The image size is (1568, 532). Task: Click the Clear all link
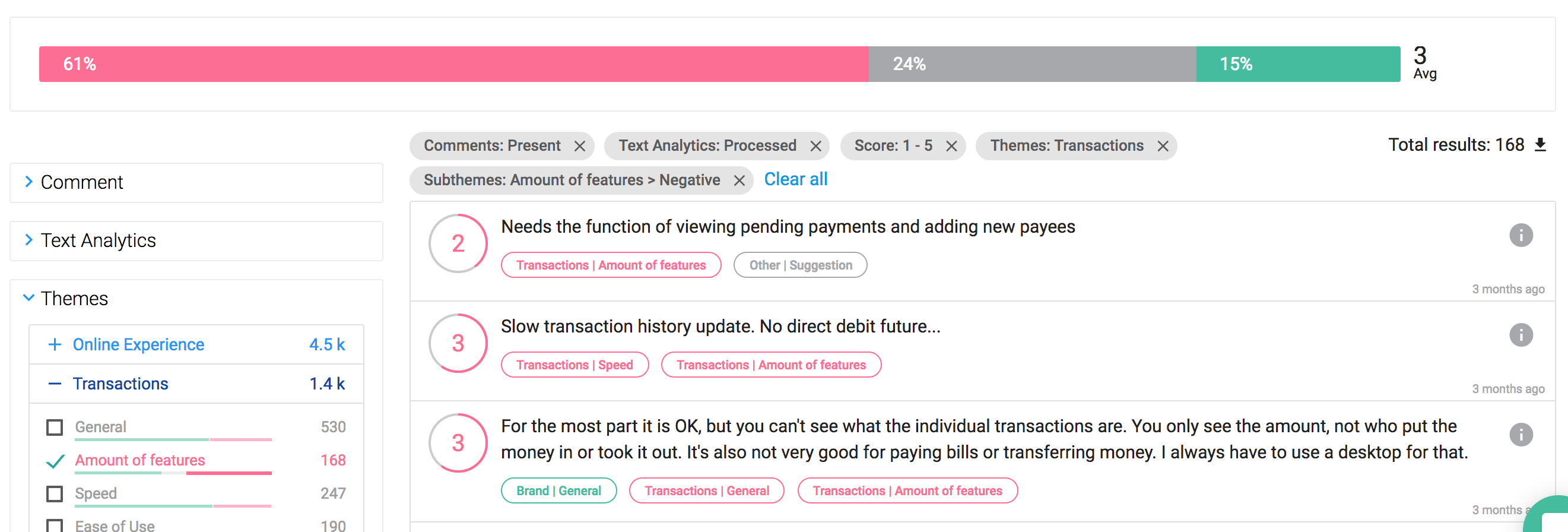[x=795, y=179]
